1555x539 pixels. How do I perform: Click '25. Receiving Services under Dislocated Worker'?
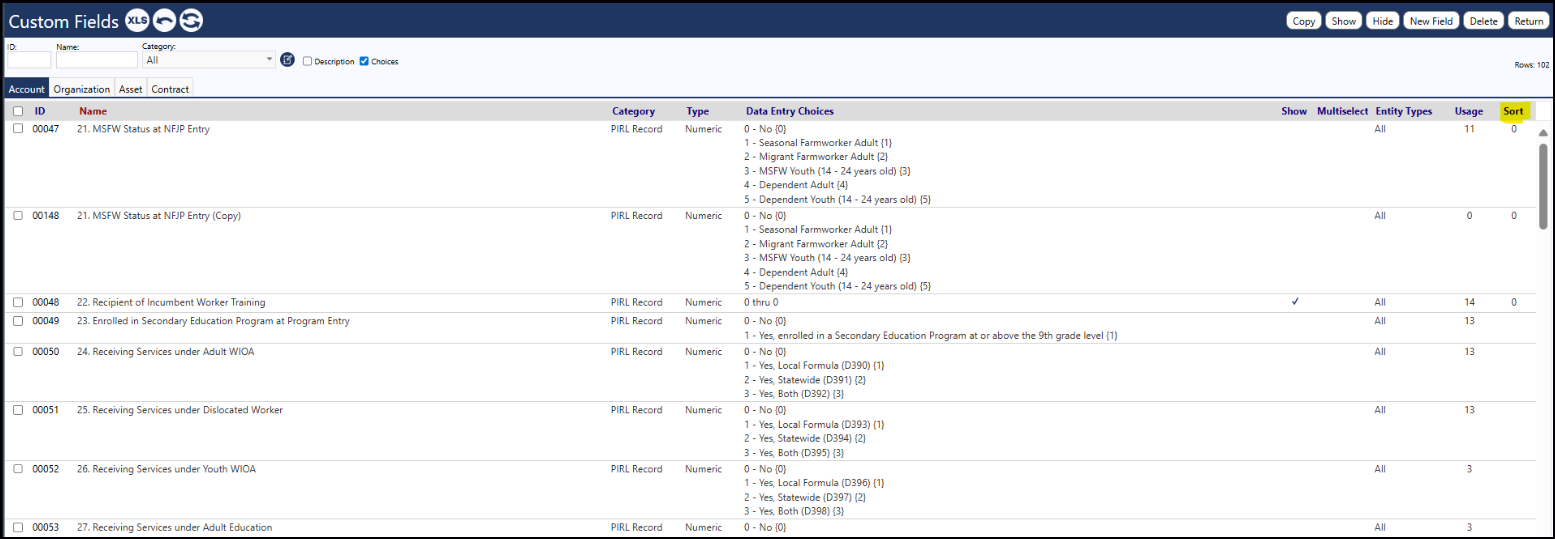point(179,410)
